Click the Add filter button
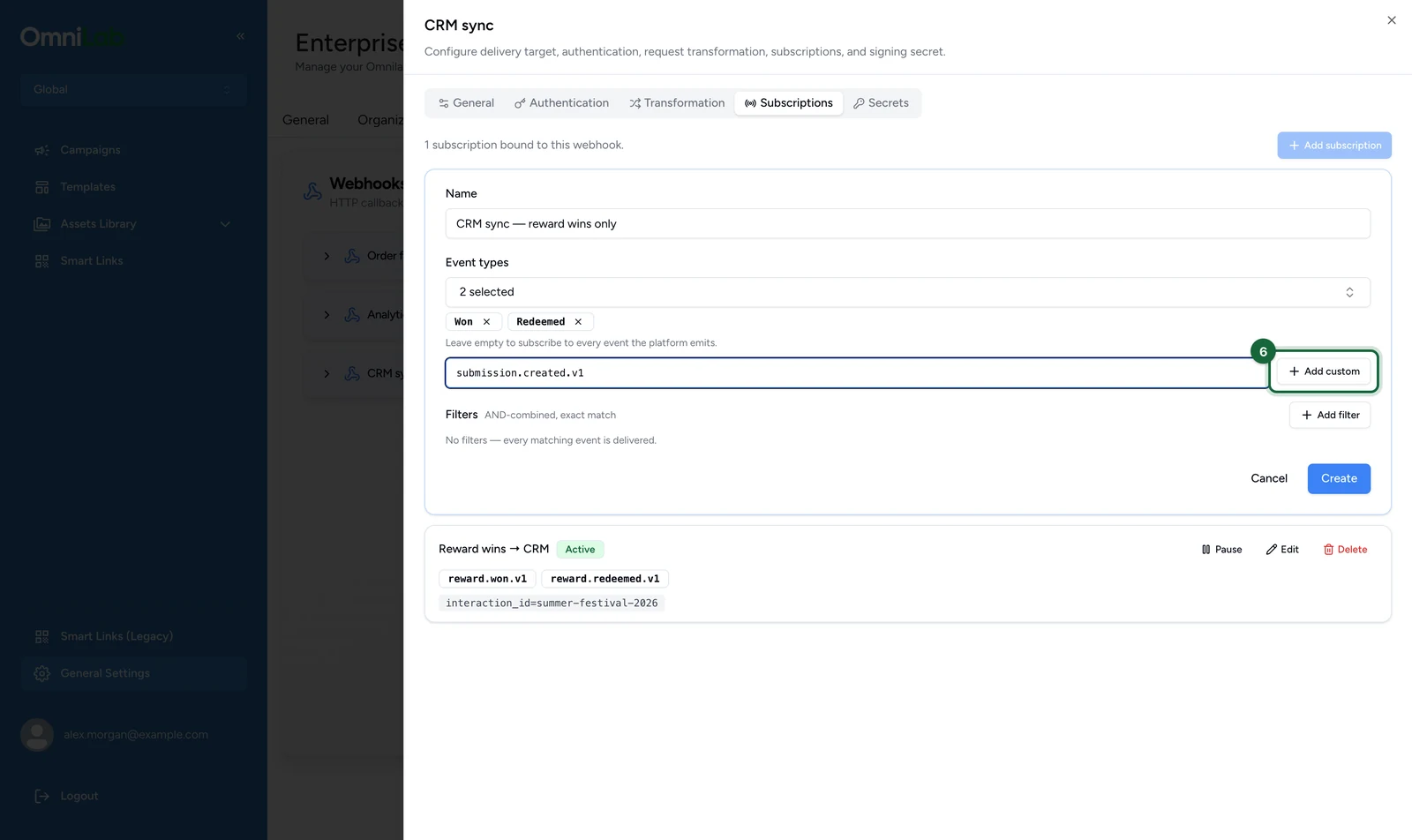This screenshot has width=1412, height=840. click(1330, 415)
